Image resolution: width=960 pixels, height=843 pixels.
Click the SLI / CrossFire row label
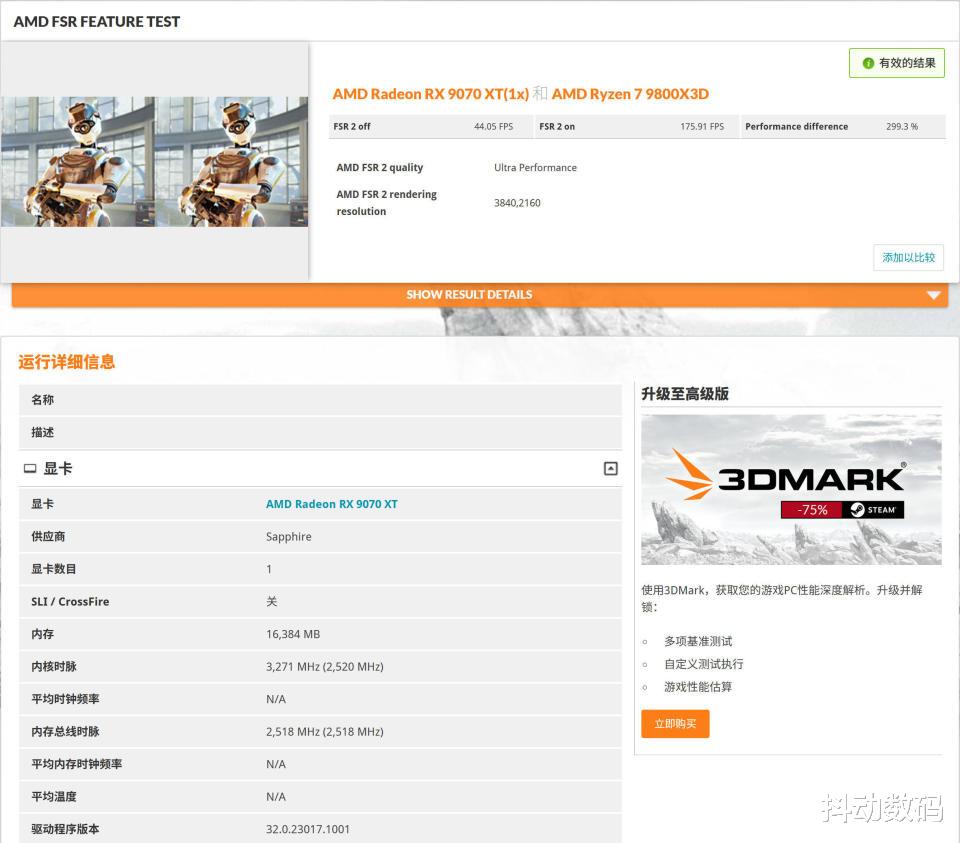pos(70,601)
